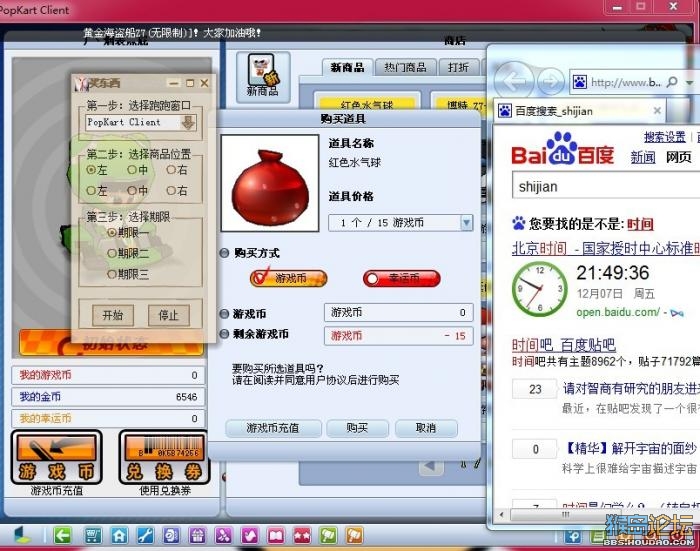Click the 开始 button in the helper tool
The width and height of the screenshot is (700, 551).
112,315
